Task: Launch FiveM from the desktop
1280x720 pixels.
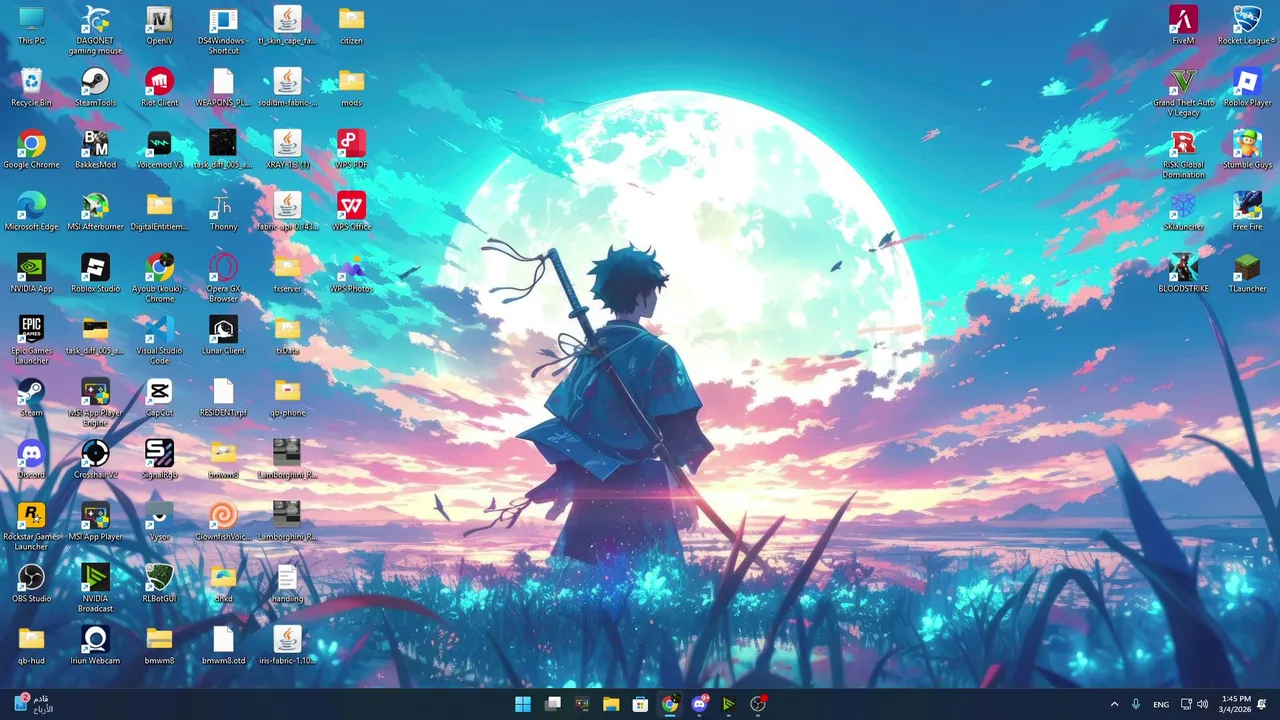Action: coord(1183,26)
